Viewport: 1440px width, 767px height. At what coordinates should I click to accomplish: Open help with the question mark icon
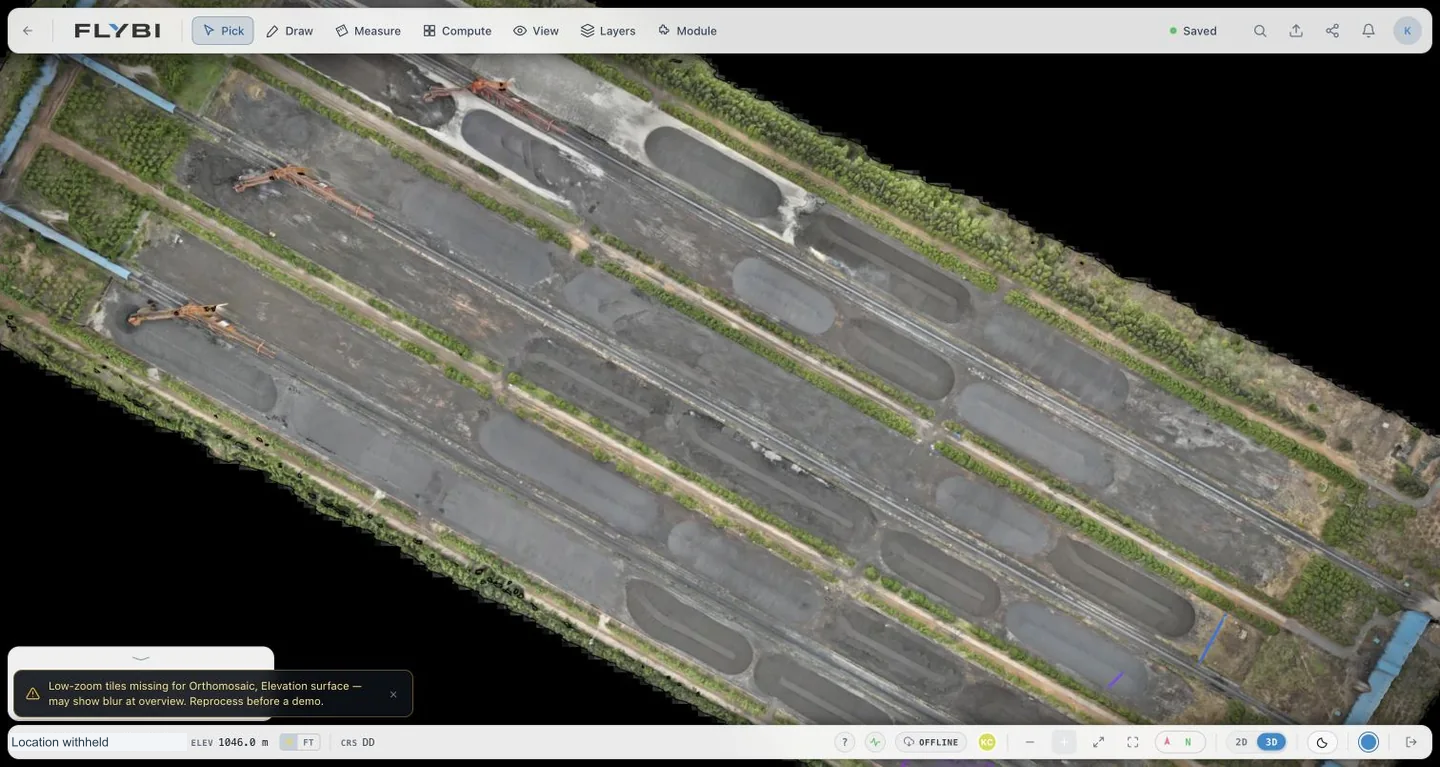pyautogui.click(x=845, y=742)
